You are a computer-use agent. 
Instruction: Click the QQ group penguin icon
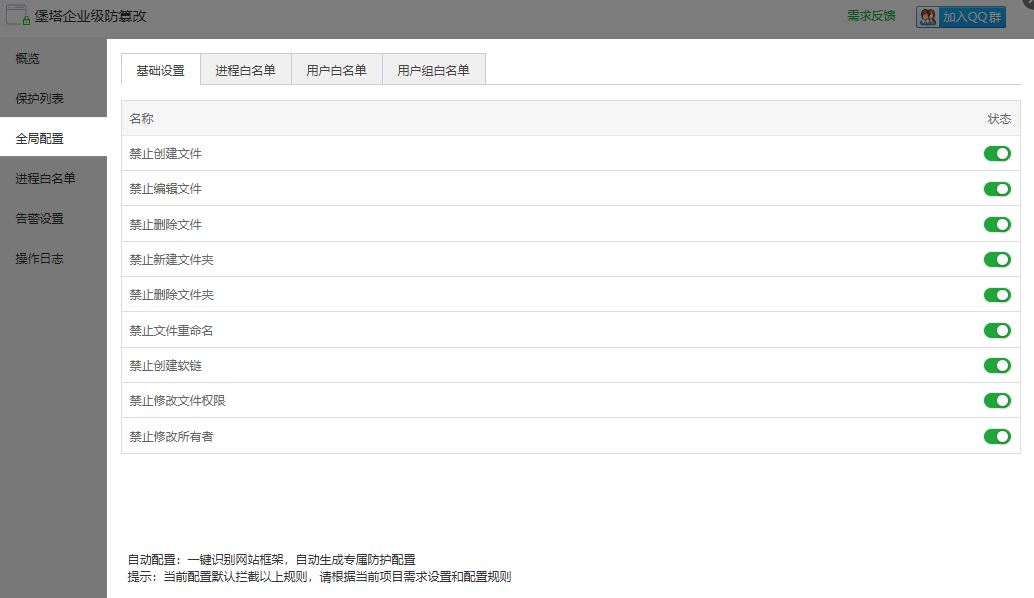pyautogui.click(x=928, y=17)
